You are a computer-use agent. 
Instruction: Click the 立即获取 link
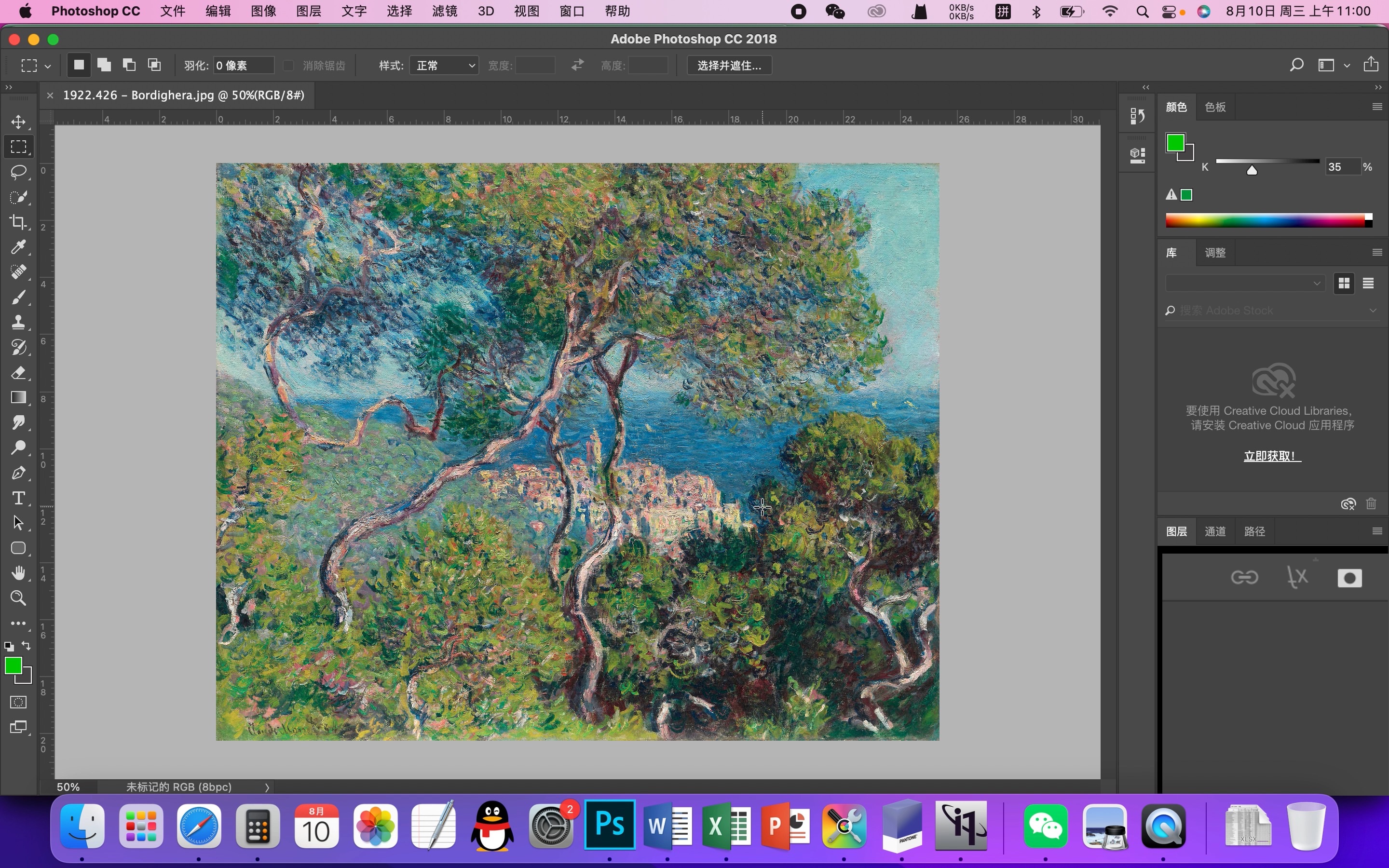1272,456
